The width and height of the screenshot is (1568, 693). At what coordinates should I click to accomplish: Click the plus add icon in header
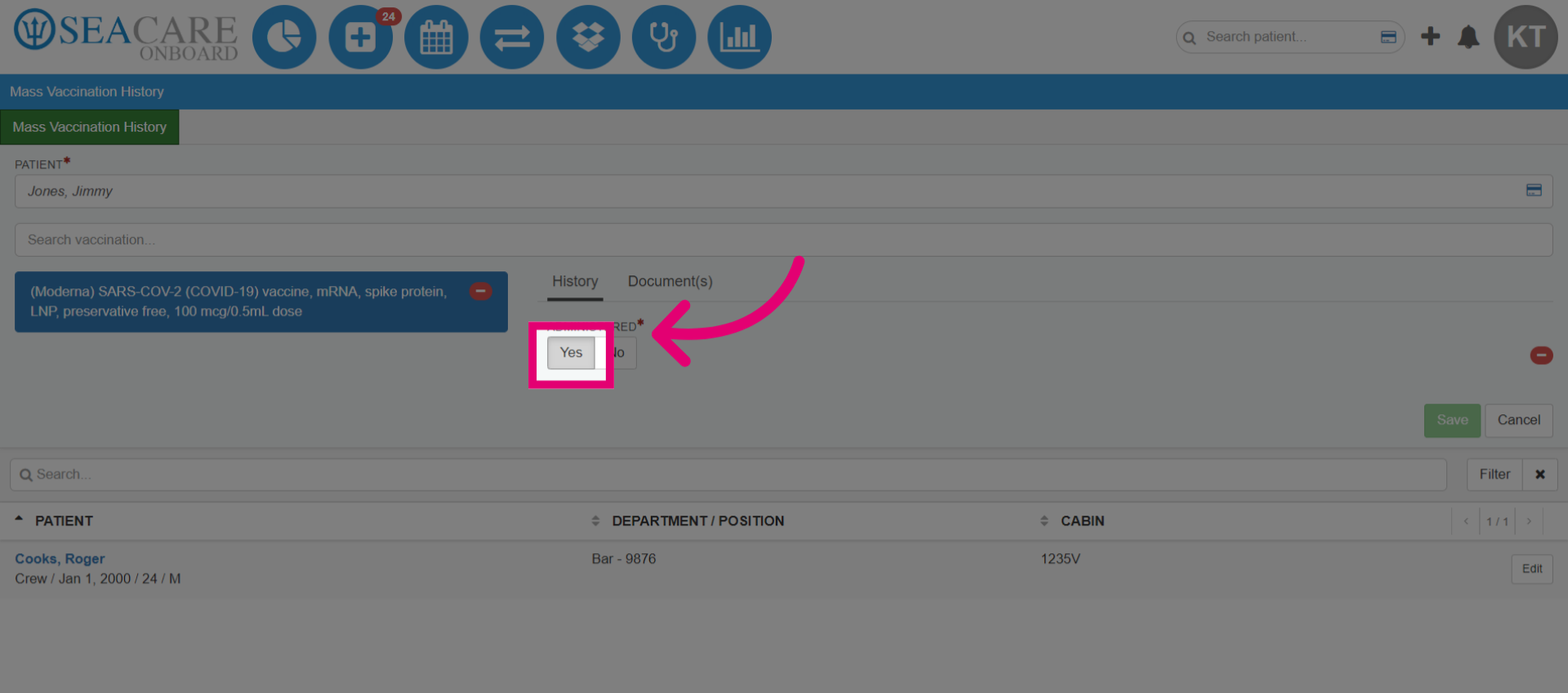click(1430, 36)
